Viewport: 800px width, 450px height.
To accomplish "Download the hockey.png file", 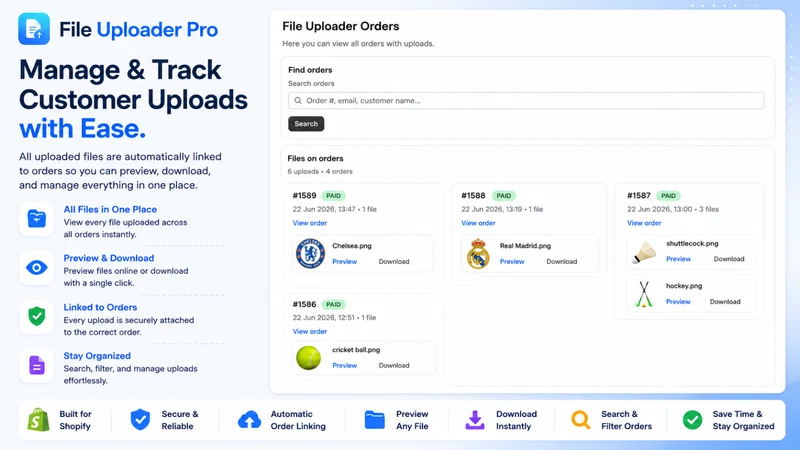I will pyautogui.click(x=725, y=302).
